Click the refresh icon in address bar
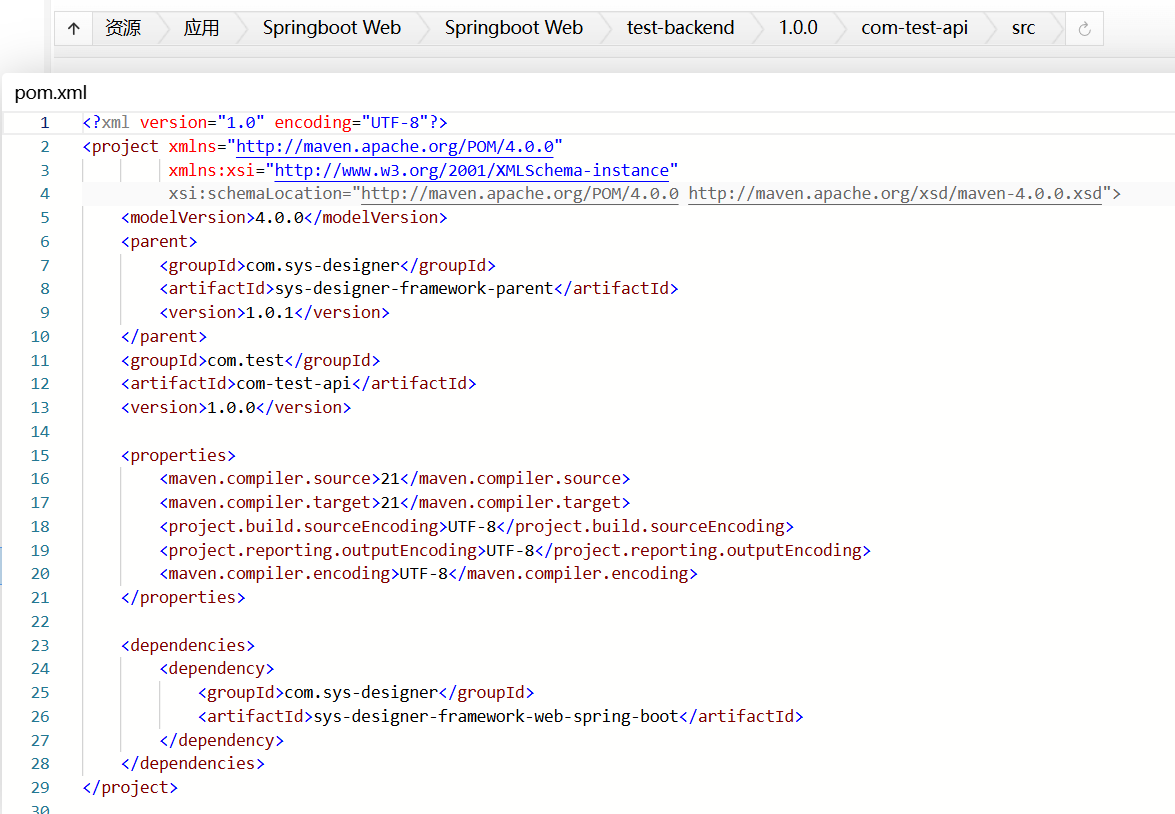This screenshot has width=1175, height=814. (x=1084, y=29)
